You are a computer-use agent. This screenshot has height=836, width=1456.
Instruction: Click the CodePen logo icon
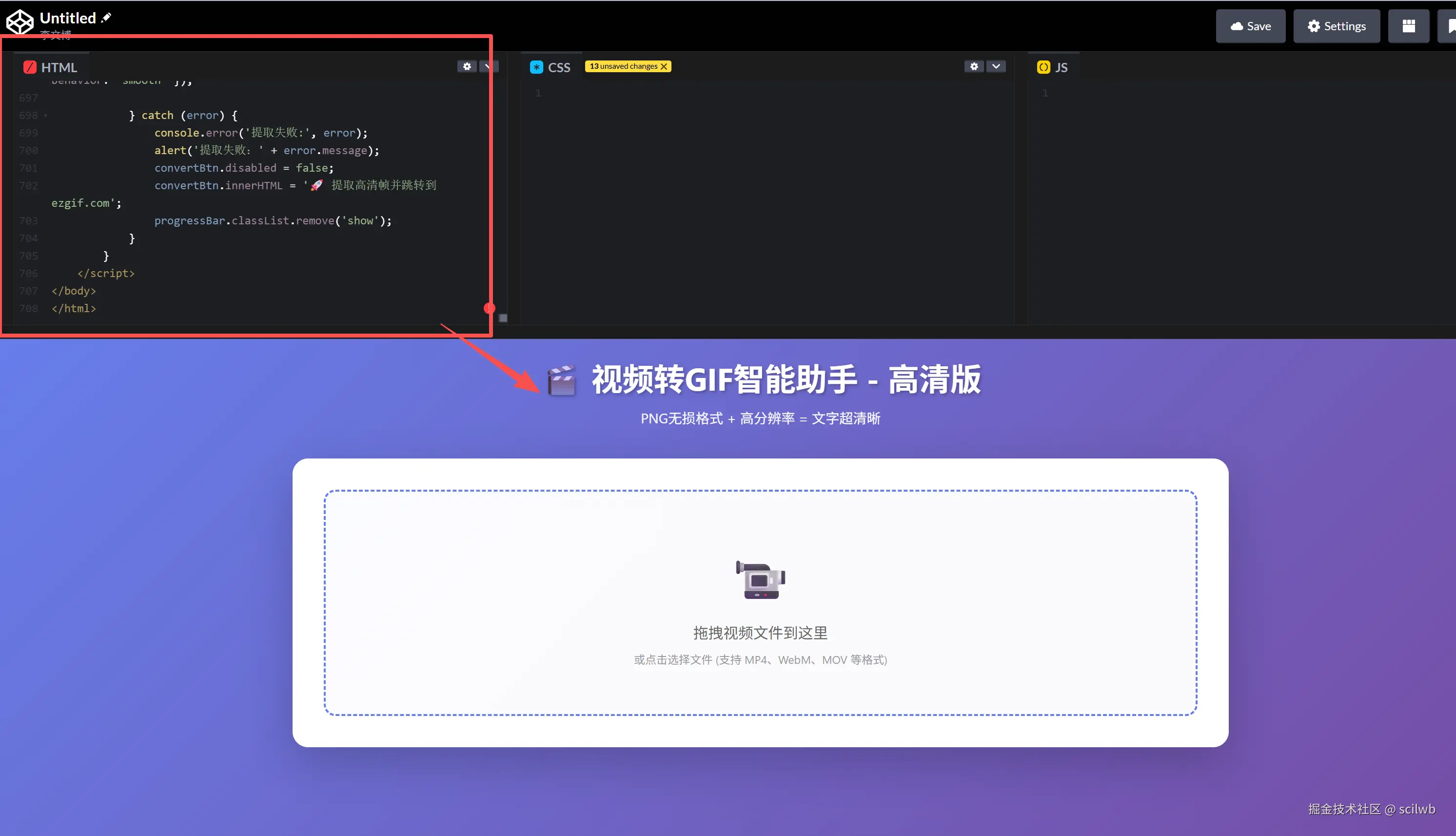click(20, 22)
